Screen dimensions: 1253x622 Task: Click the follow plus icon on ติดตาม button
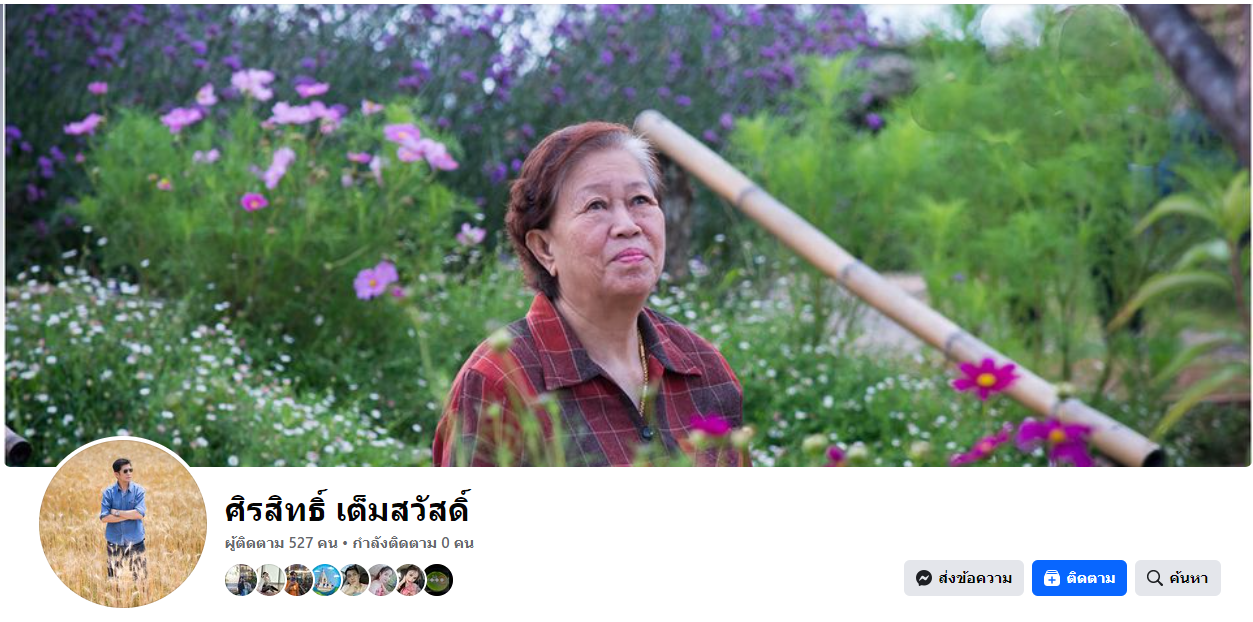point(1051,578)
